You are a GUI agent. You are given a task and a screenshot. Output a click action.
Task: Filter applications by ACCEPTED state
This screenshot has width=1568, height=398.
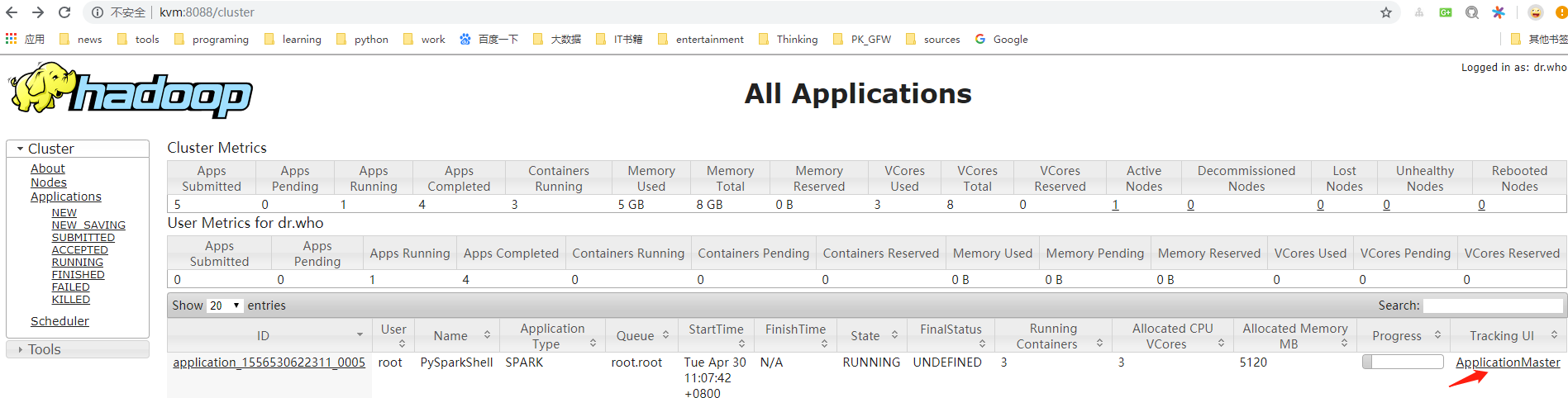point(80,250)
